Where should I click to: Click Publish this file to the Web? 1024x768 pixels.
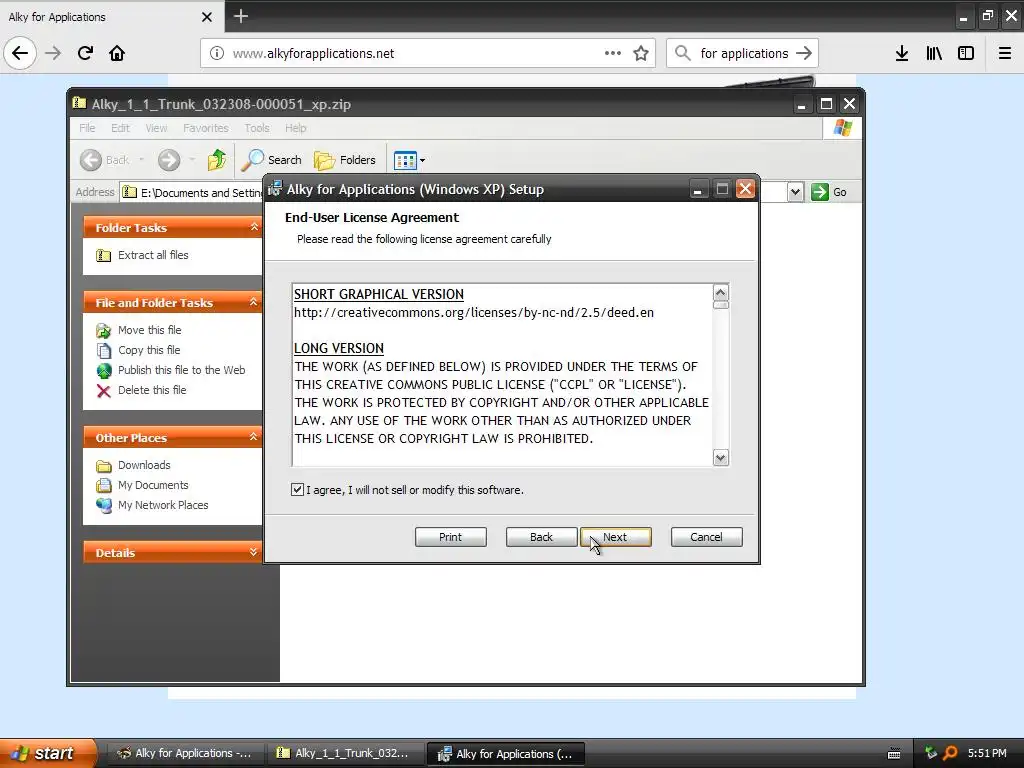pos(170,370)
